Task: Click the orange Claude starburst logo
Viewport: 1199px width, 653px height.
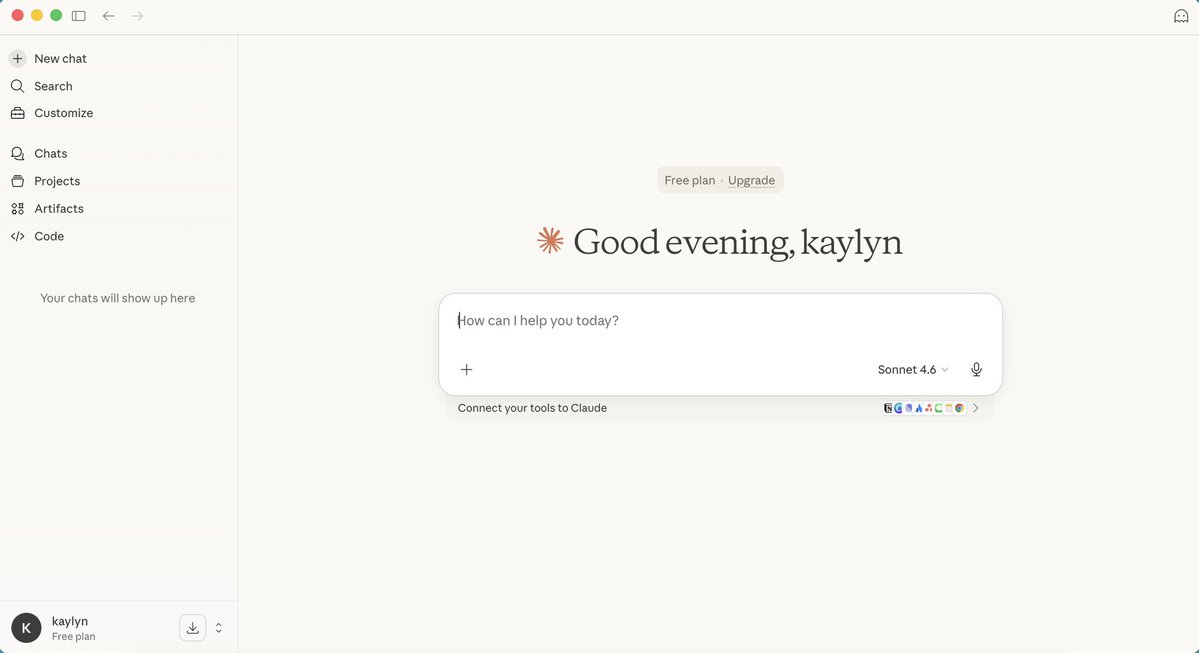Action: (x=550, y=241)
